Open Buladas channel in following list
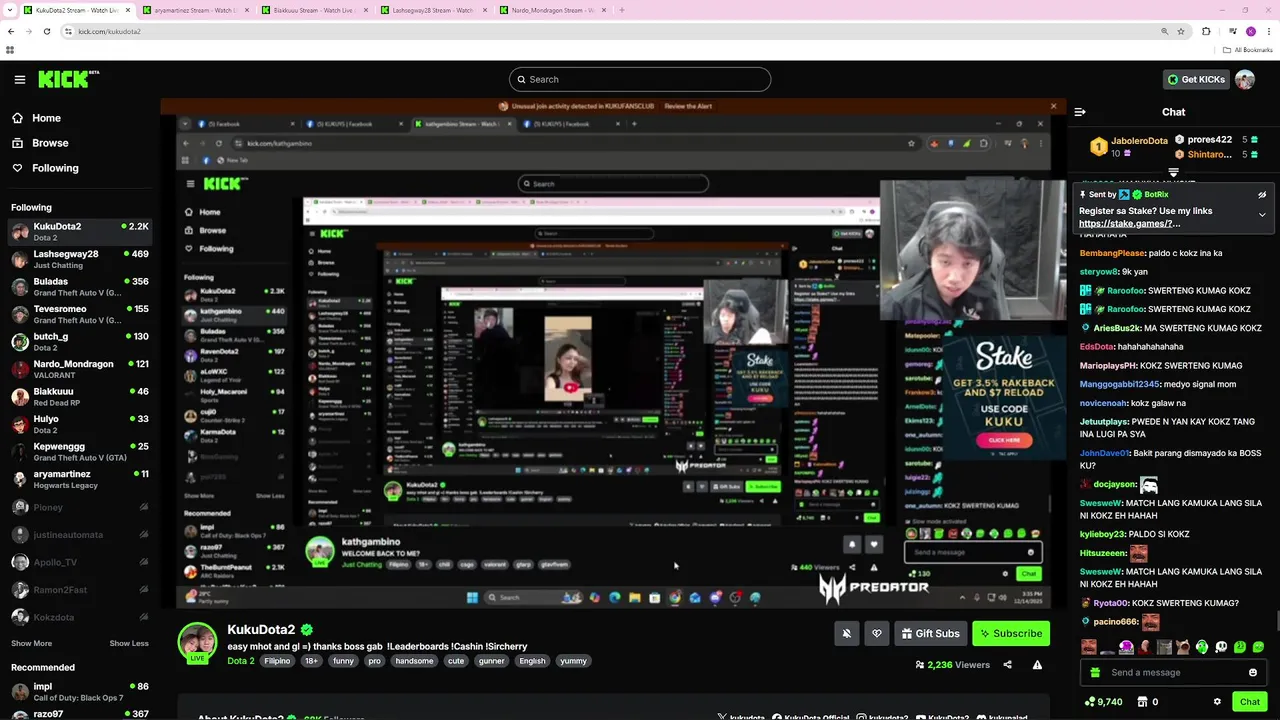 [80, 287]
